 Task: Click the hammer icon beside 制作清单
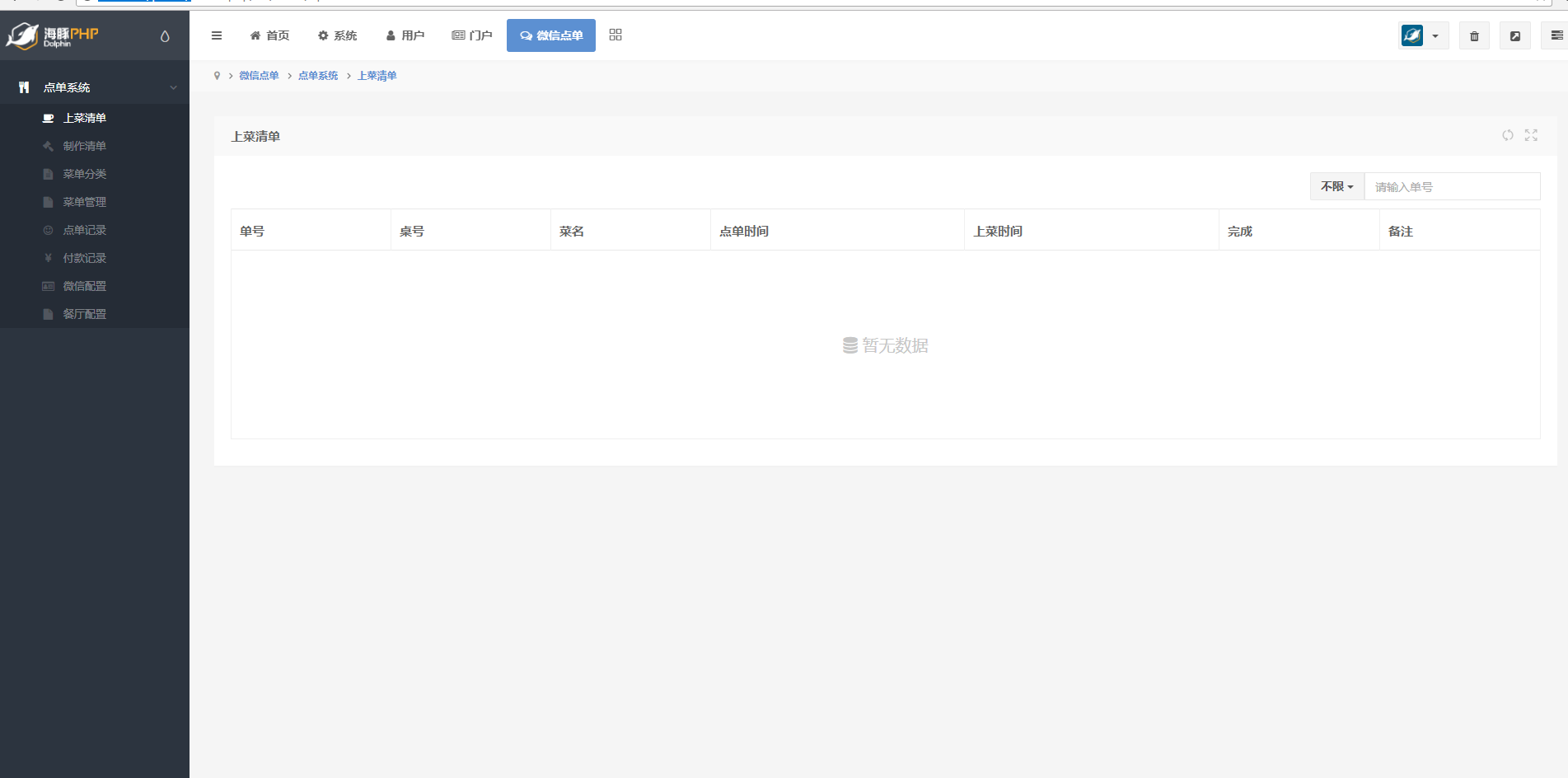pyautogui.click(x=49, y=146)
